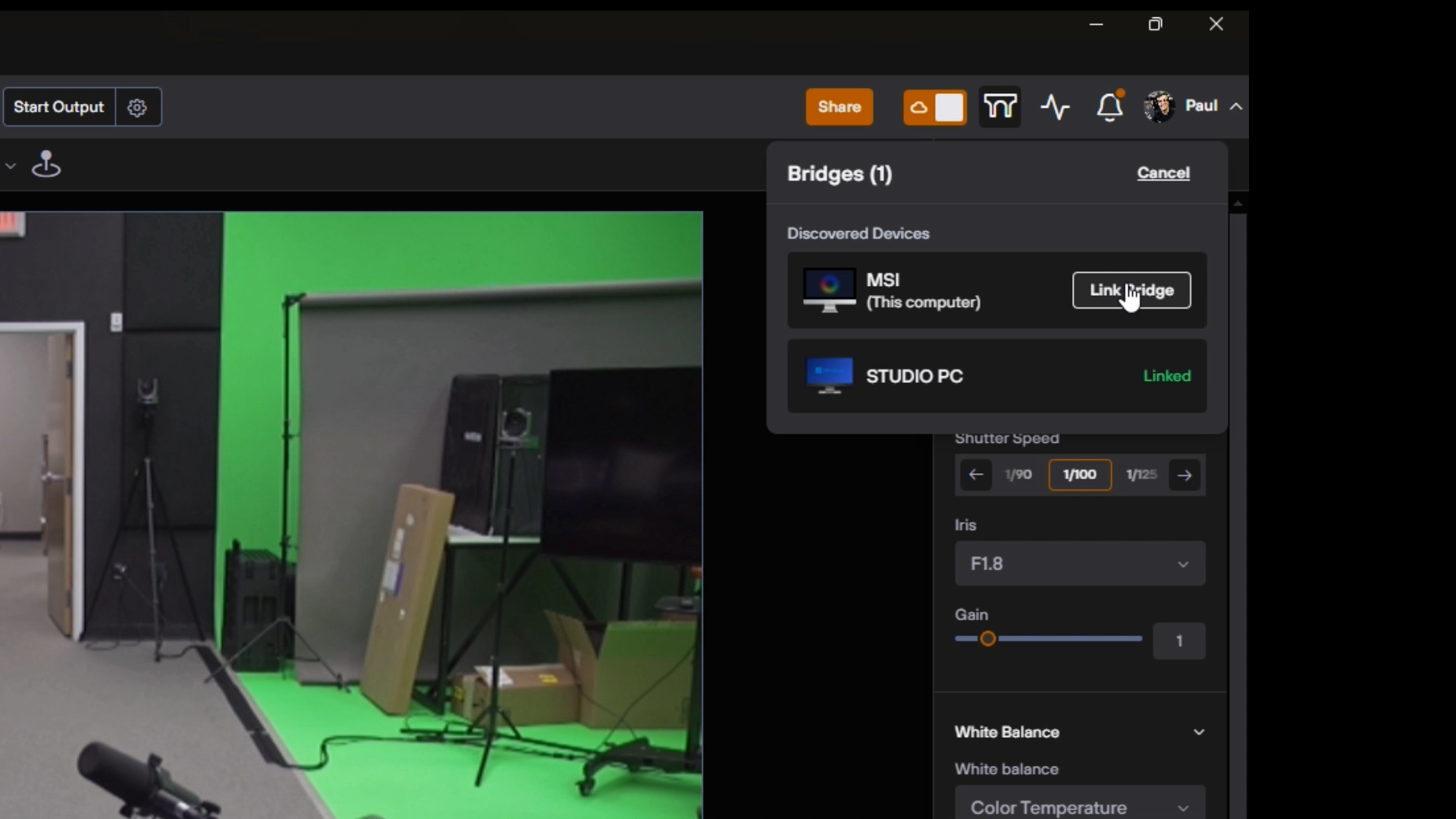Select the STUDIO PC device icon
Viewport: 1456px width, 819px height.
(829, 376)
